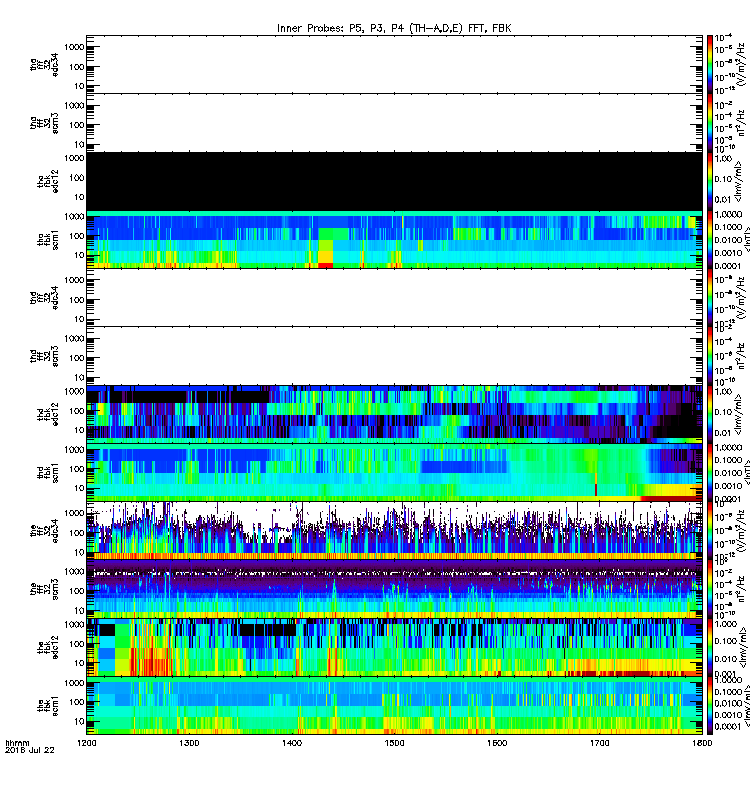Click the 'hhmm' axis units label
Image resolution: width=750 pixels, height=800 pixels.
click(x=17, y=743)
